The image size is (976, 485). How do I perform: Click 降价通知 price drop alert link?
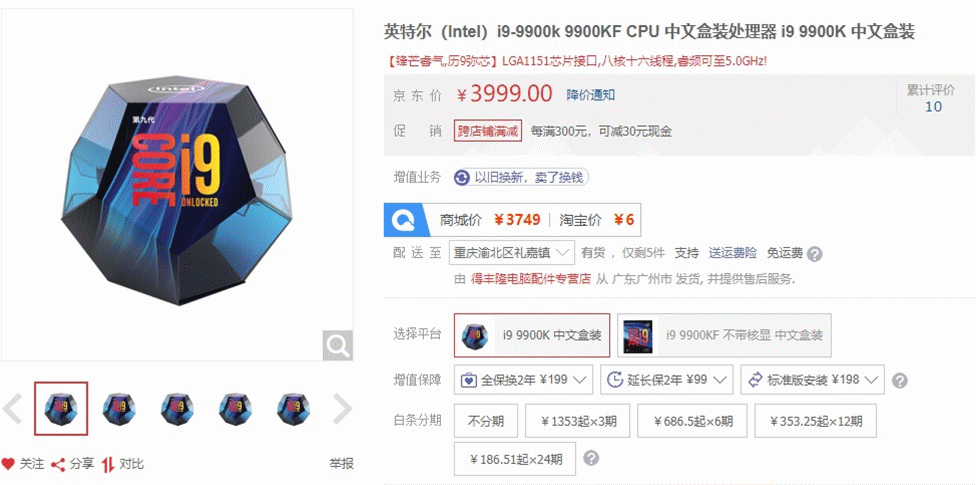pyautogui.click(x=591, y=95)
